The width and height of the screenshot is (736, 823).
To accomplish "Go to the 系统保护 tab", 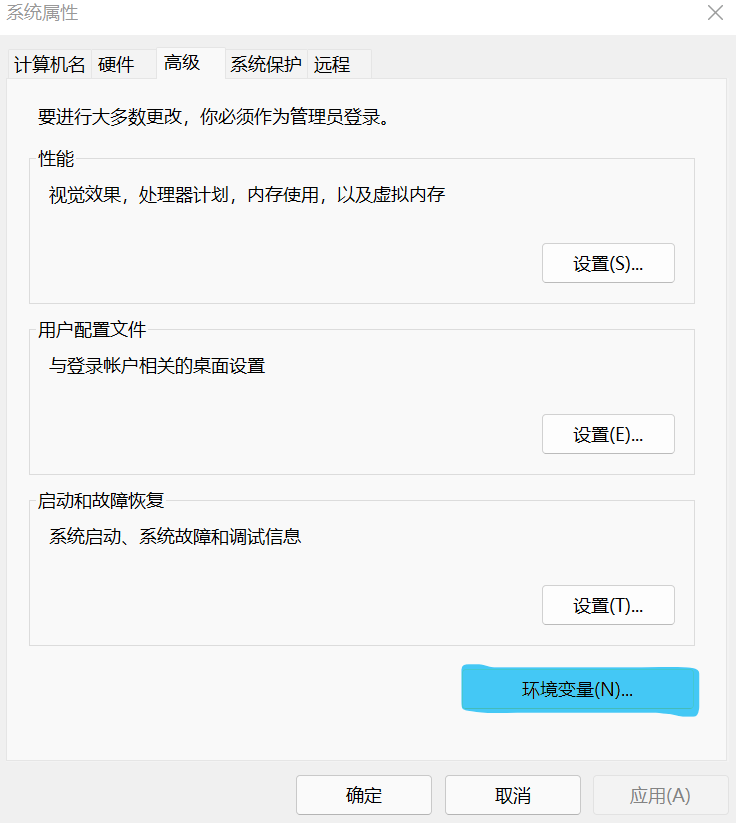I will click(266, 65).
